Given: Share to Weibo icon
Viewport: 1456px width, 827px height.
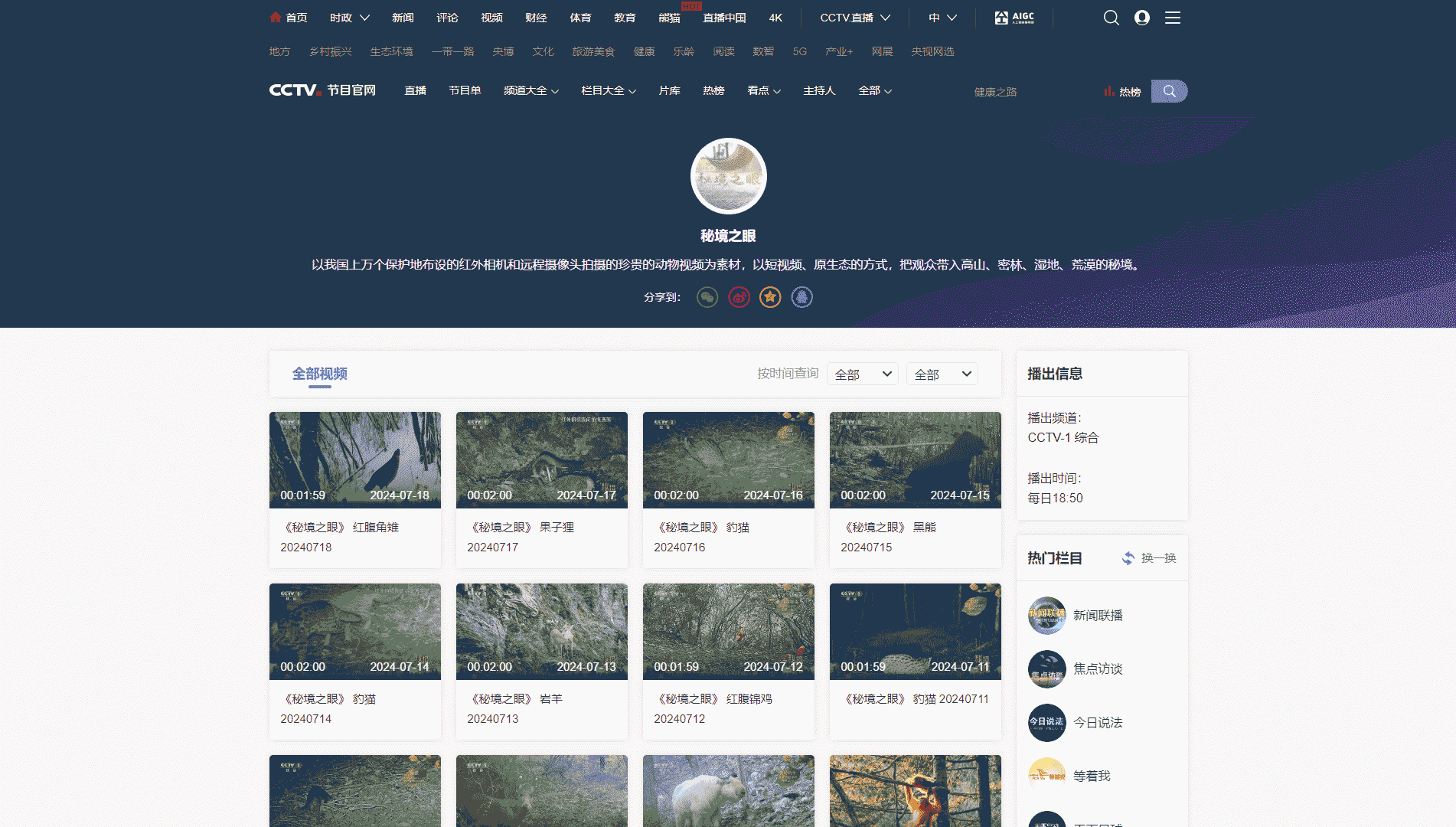Looking at the screenshot, I should (x=739, y=297).
